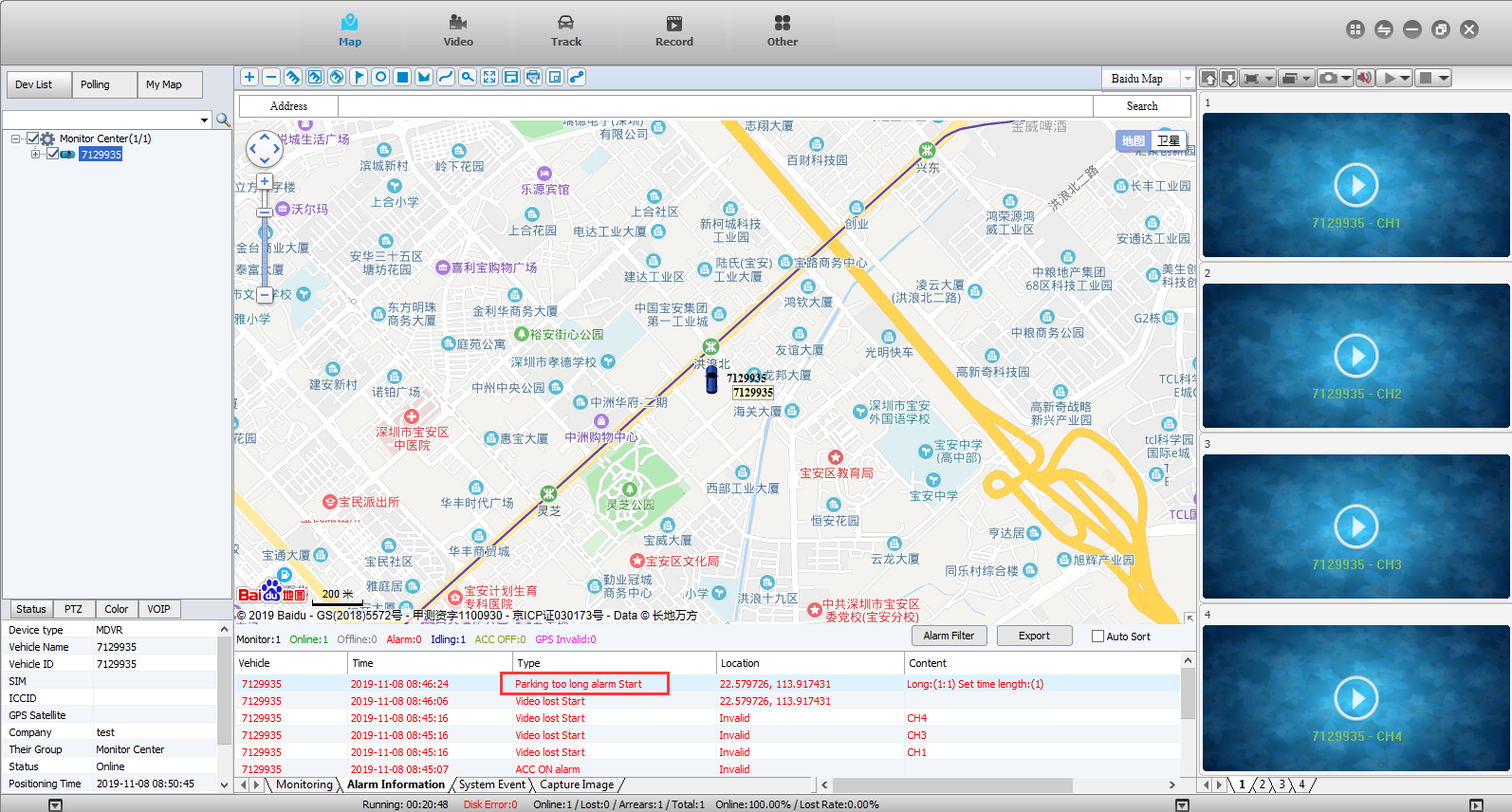Click the address Search button
The height and width of the screenshot is (812, 1512).
pyautogui.click(x=1142, y=106)
